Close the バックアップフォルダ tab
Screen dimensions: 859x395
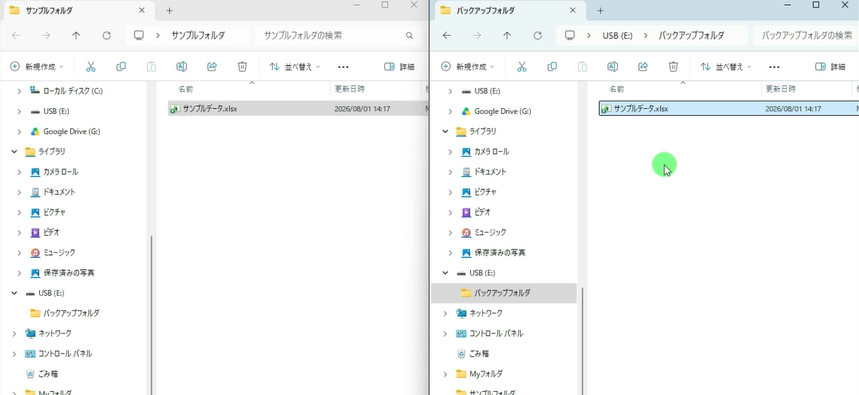tap(573, 10)
